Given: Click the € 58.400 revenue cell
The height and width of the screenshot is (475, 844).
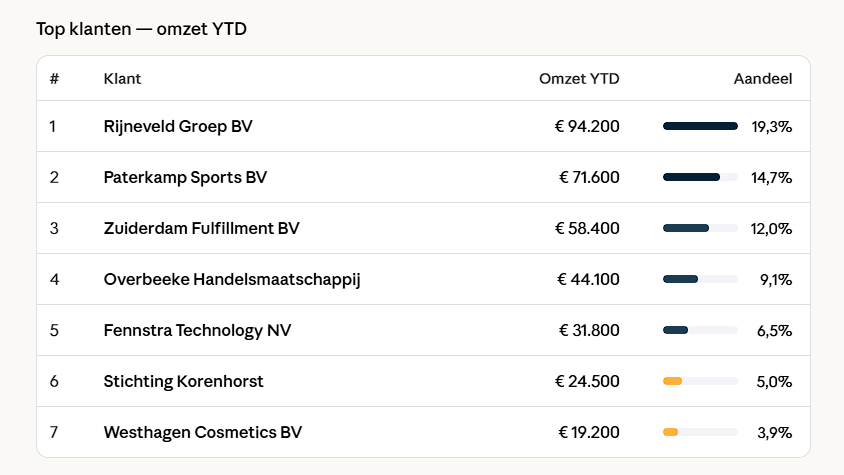Looking at the screenshot, I should coord(587,228).
